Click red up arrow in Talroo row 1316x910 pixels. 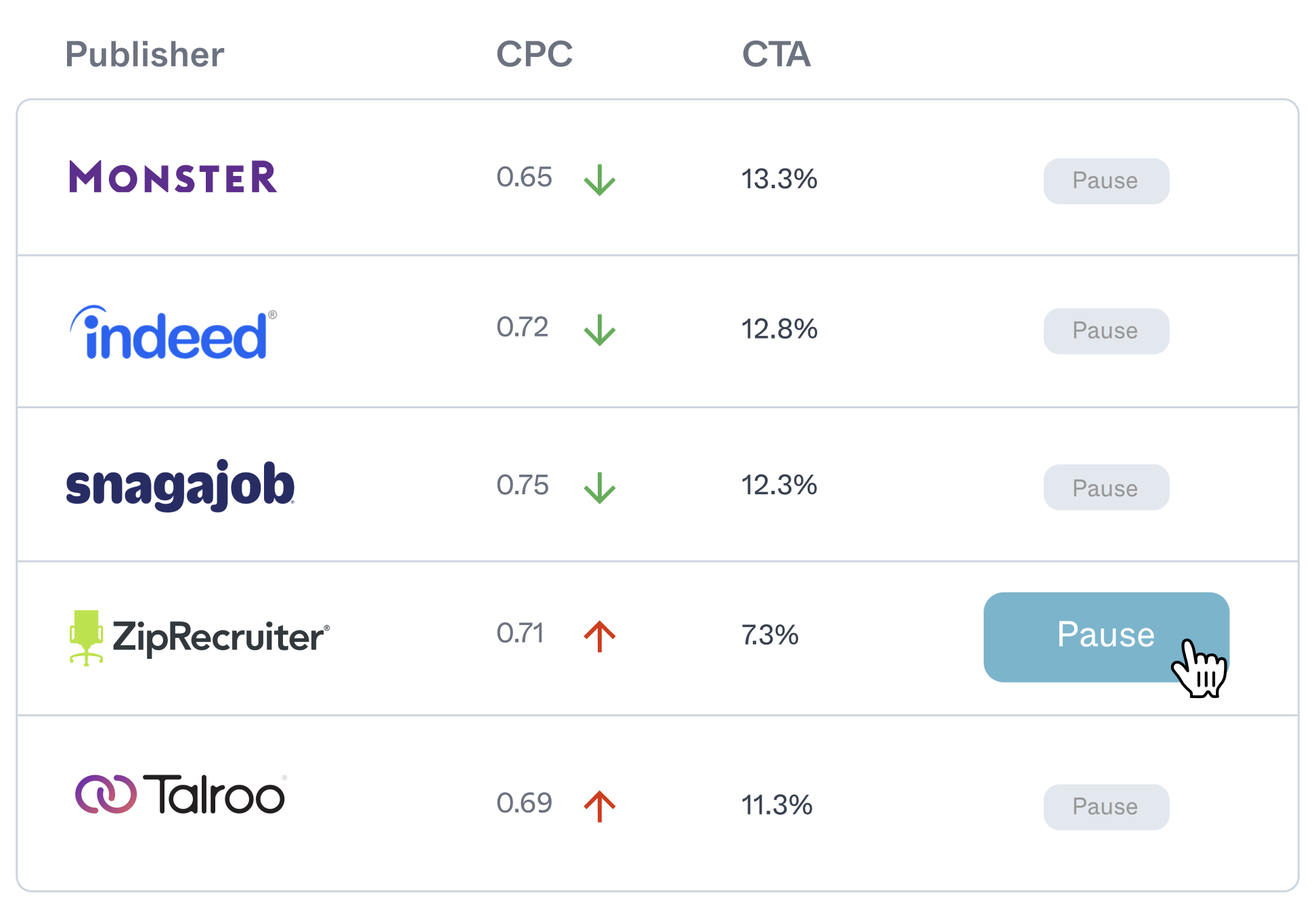pos(599,806)
